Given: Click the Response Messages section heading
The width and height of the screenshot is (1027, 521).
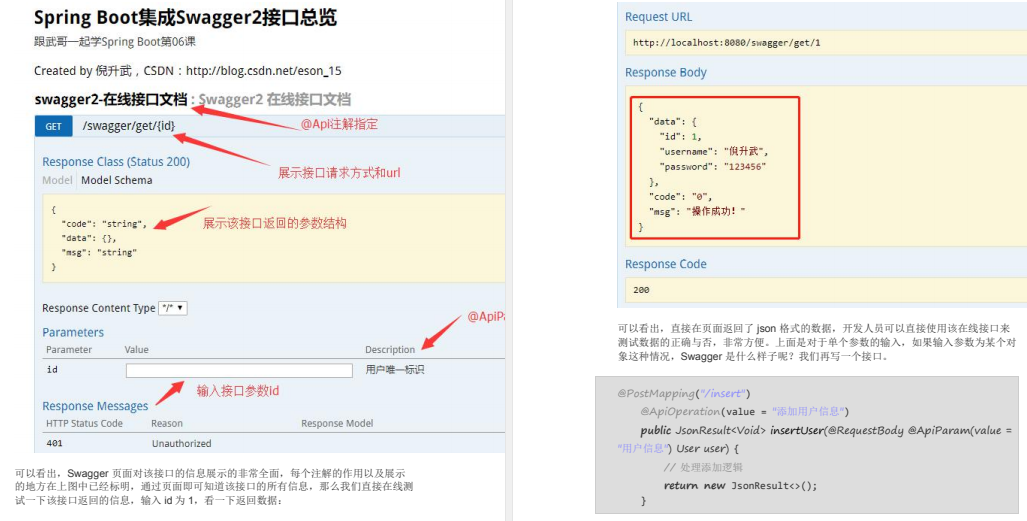Looking at the screenshot, I should [96, 406].
